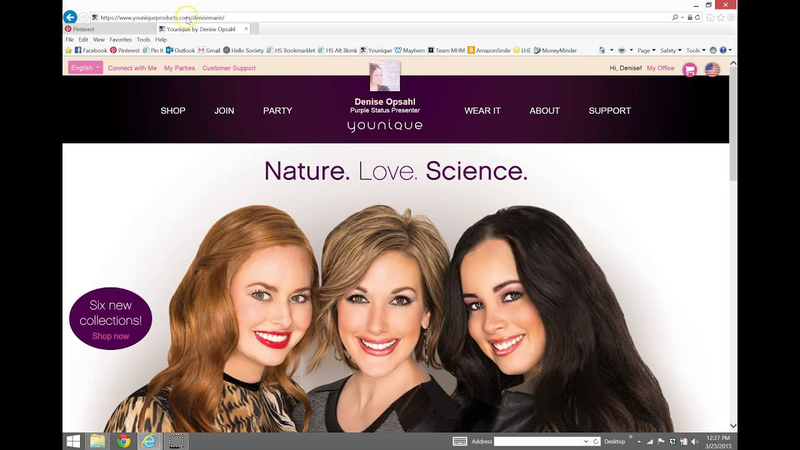Click the Windows Start button
800x450 pixels.
(73, 441)
